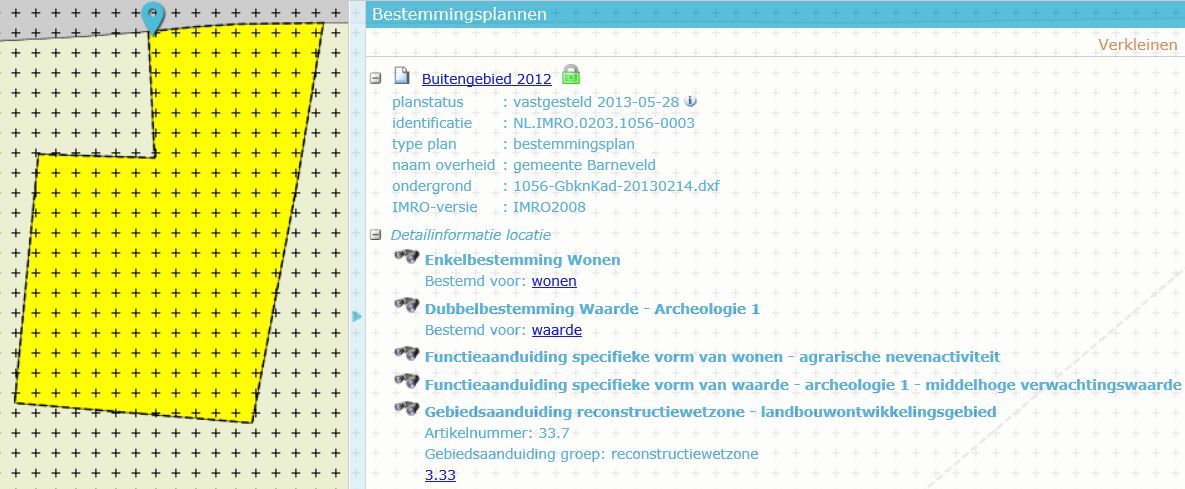Open the article 3.33 link
Image resolution: width=1185 pixels, height=489 pixels.
click(441, 475)
